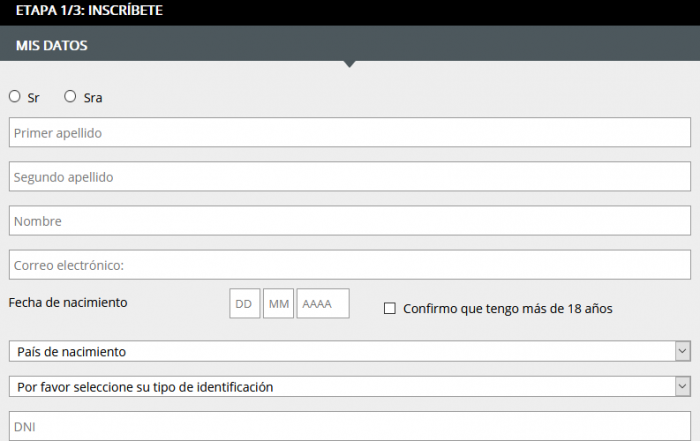Click the Correo electrónico field
The image size is (700, 441).
350,265
